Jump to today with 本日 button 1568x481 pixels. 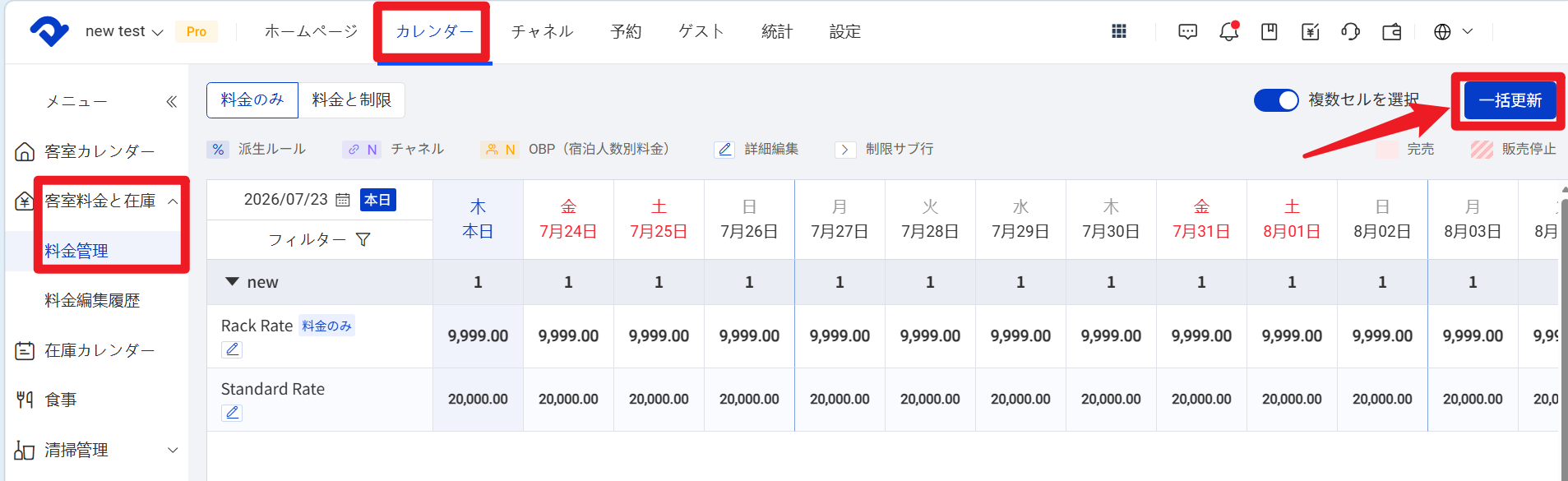tap(377, 200)
